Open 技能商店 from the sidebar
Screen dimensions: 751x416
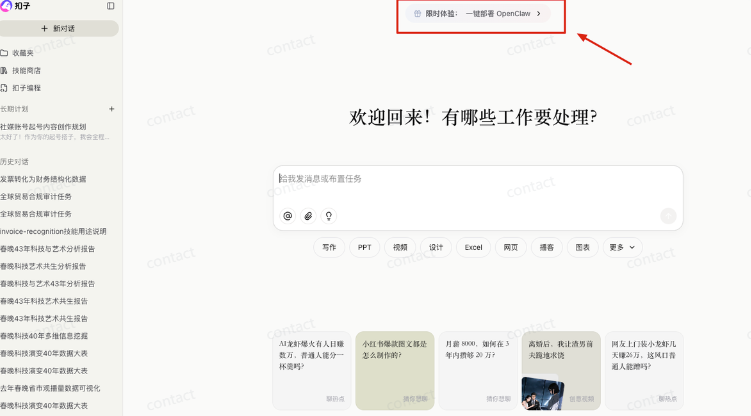pos(26,70)
